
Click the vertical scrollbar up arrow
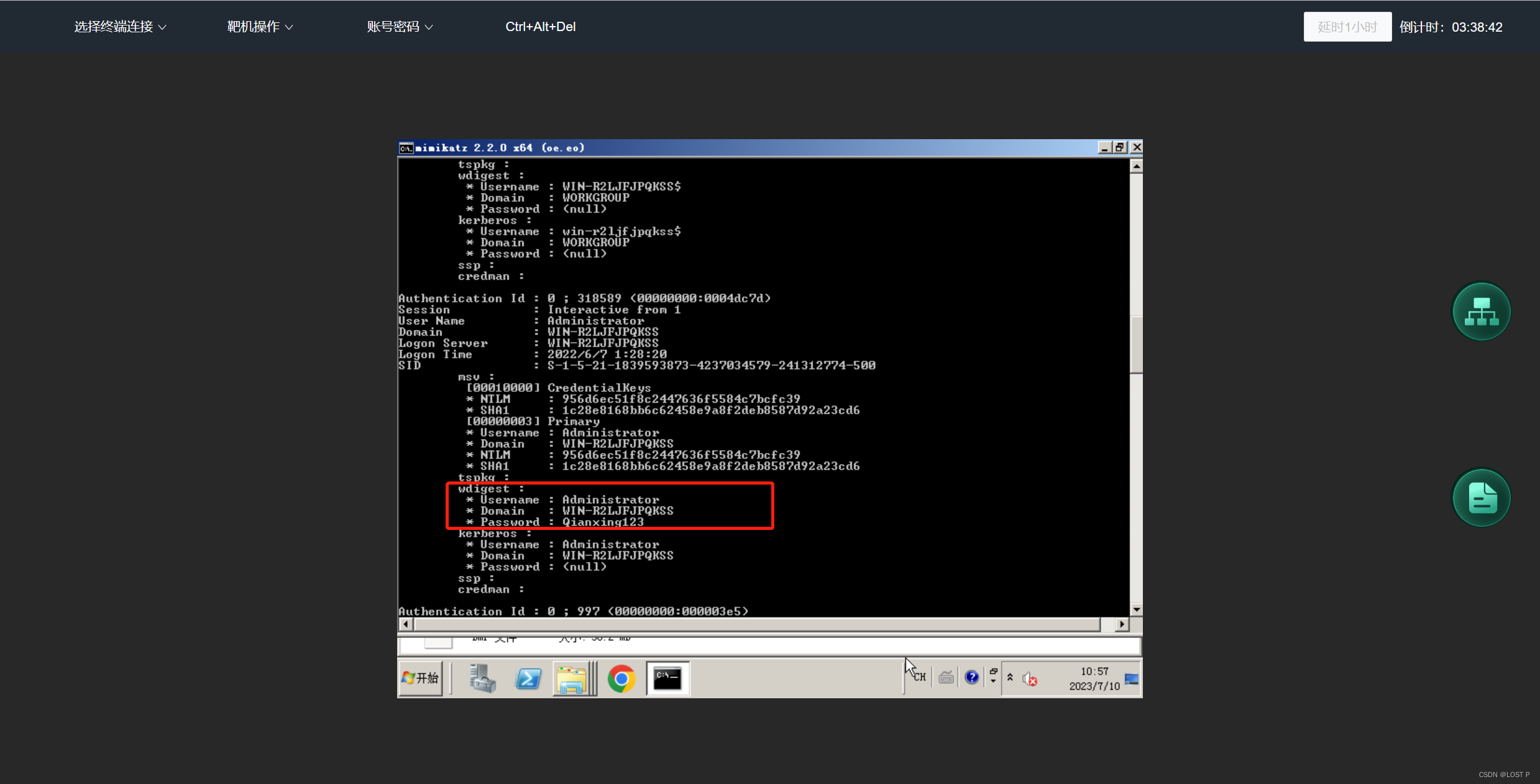1136,166
